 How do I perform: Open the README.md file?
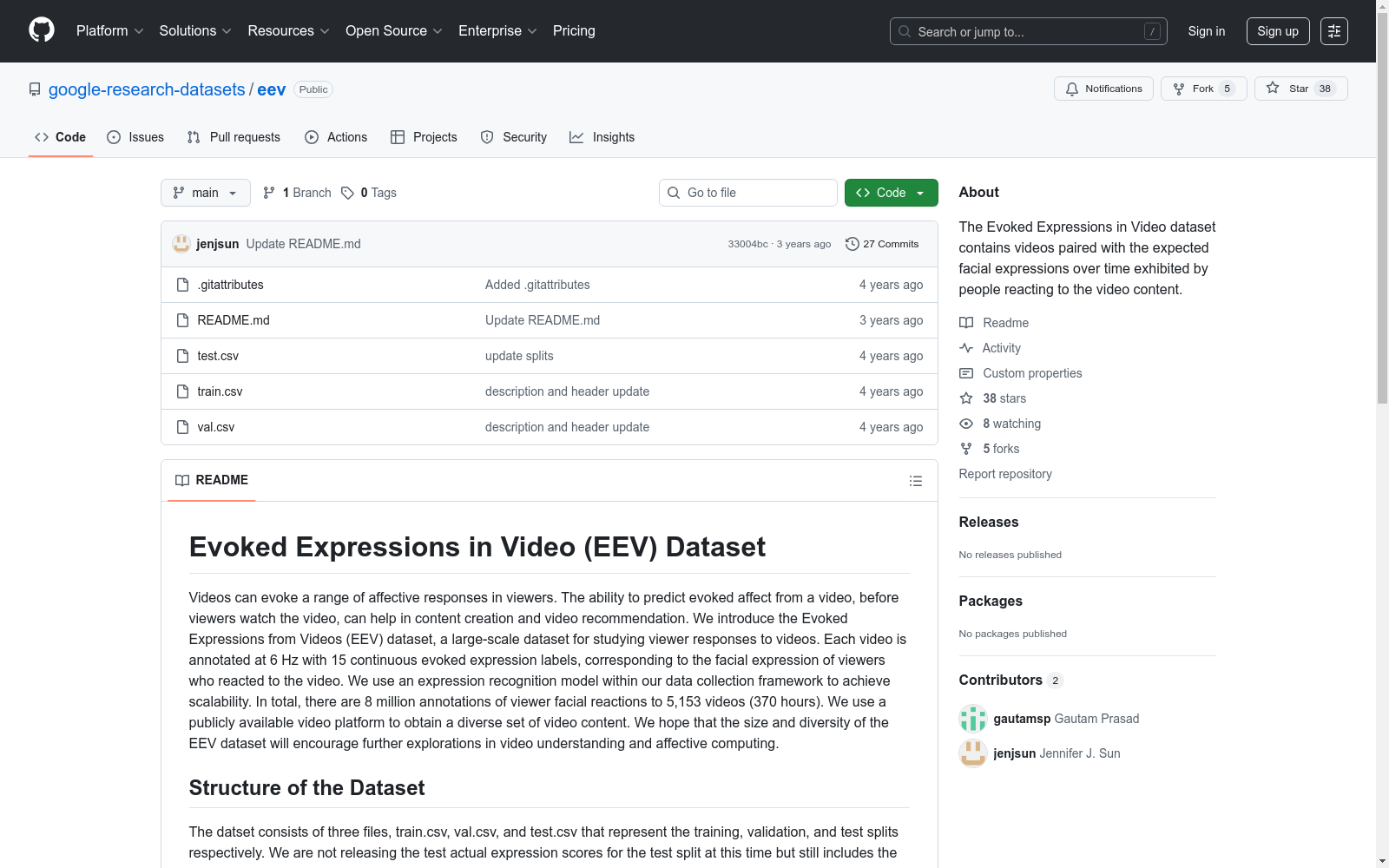pyautogui.click(x=234, y=320)
